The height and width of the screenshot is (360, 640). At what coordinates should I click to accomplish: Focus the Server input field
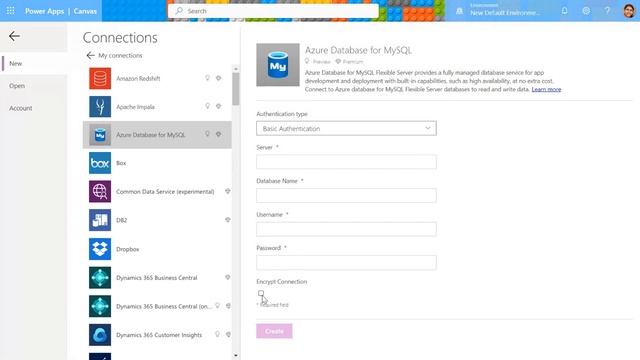click(346, 162)
